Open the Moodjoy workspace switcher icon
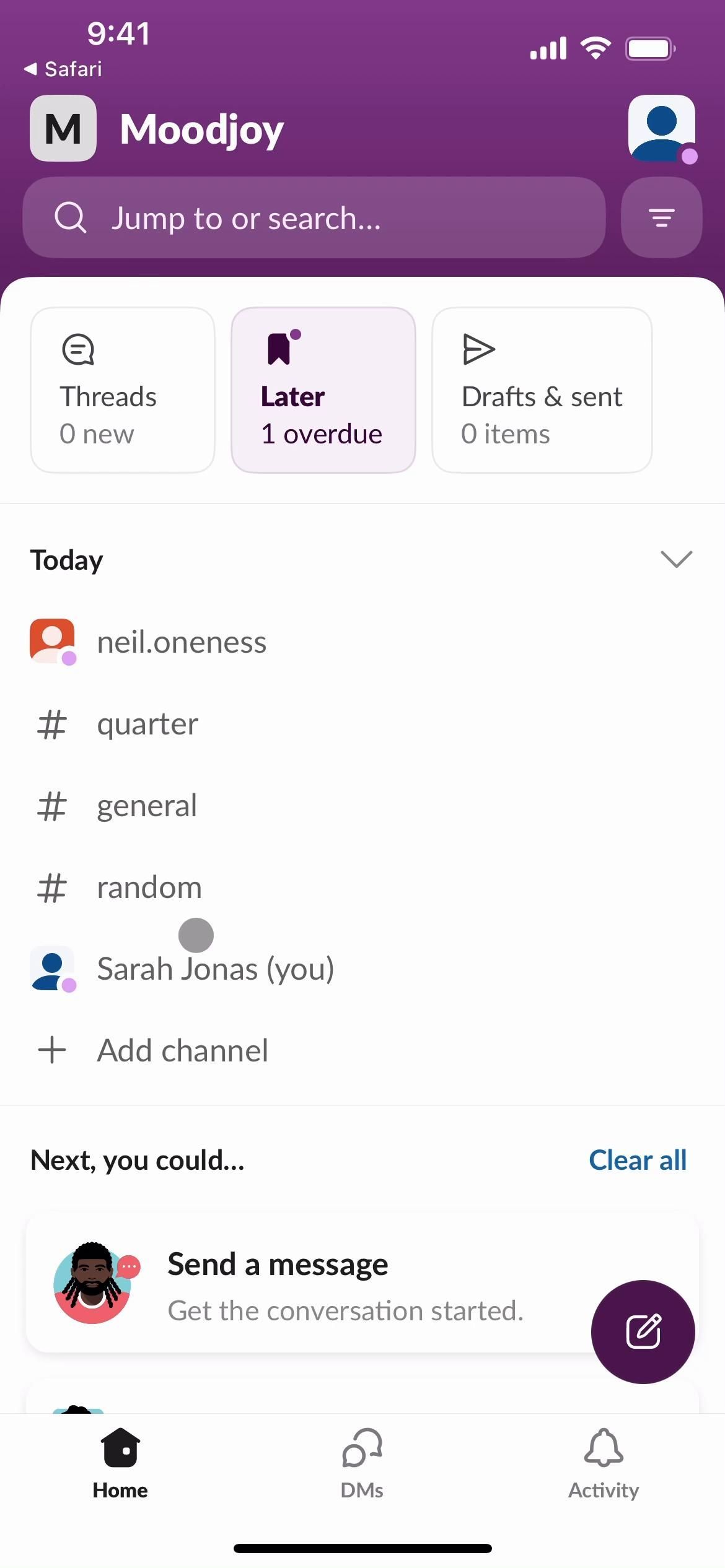 63,128
